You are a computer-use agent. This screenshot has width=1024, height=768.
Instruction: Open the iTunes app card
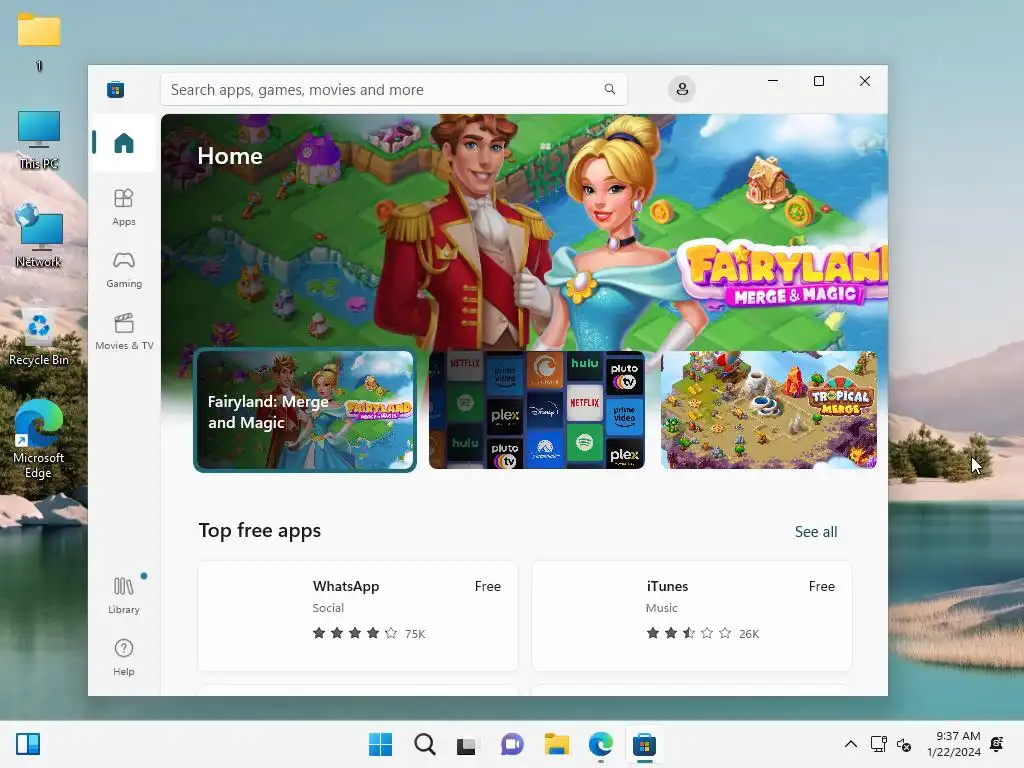(692, 616)
